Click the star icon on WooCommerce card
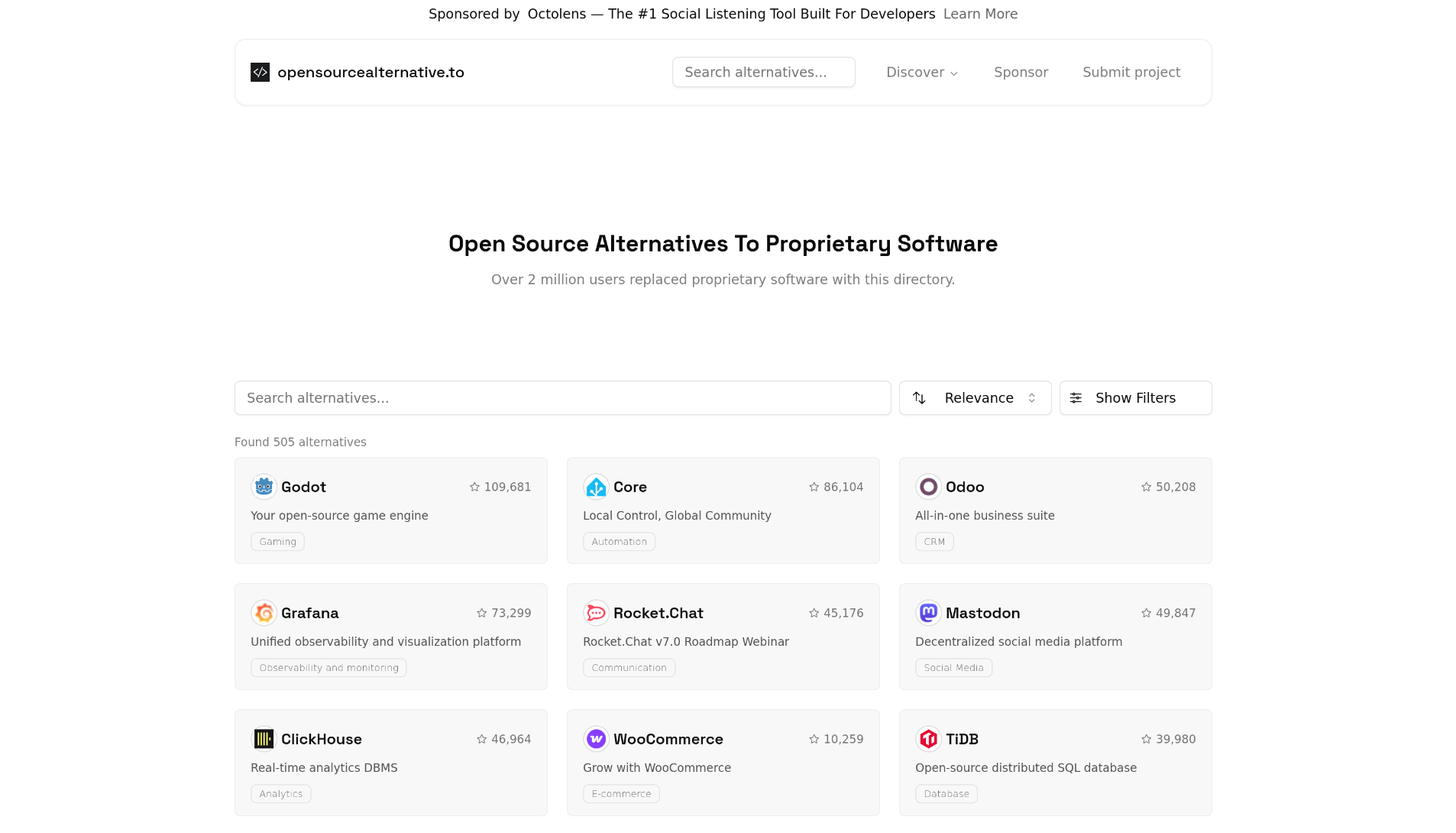 [814, 739]
